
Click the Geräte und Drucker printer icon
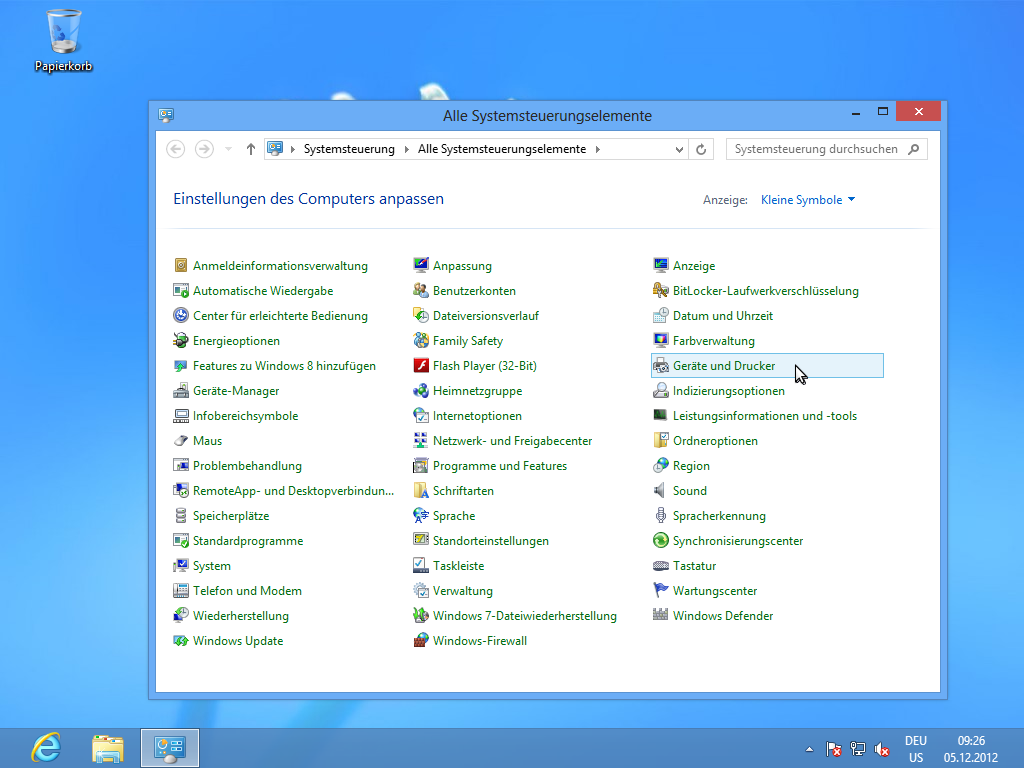(661, 365)
